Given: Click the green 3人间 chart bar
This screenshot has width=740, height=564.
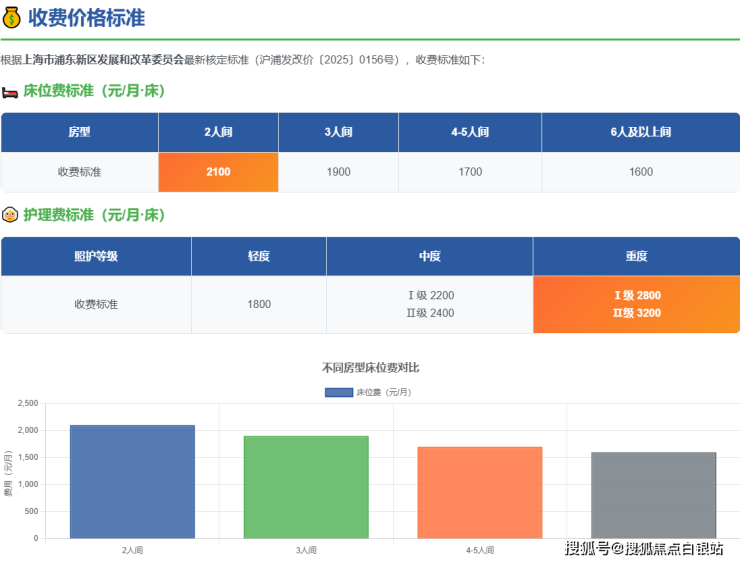Looking at the screenshot, I should tap(306, 486).
